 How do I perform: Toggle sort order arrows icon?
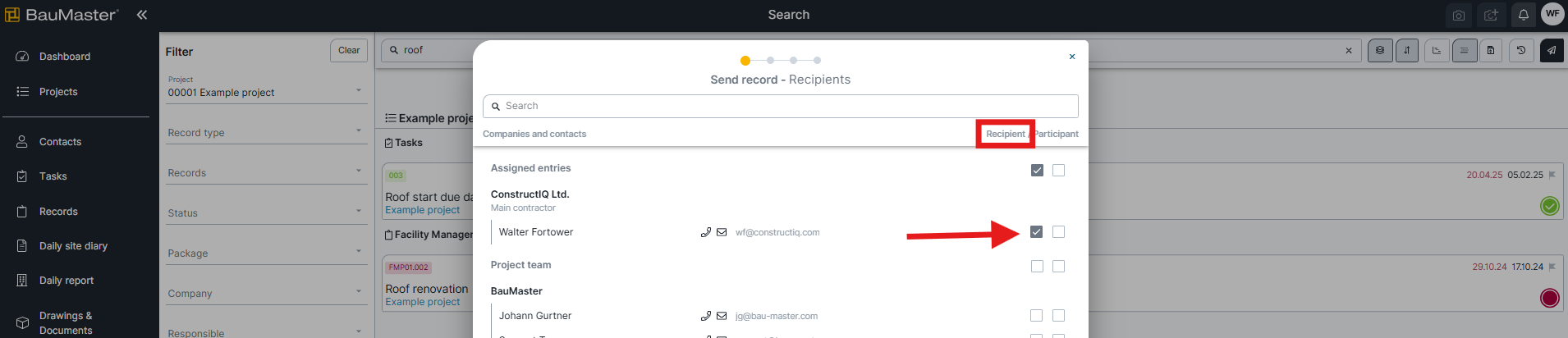(x=1407, y=51)
